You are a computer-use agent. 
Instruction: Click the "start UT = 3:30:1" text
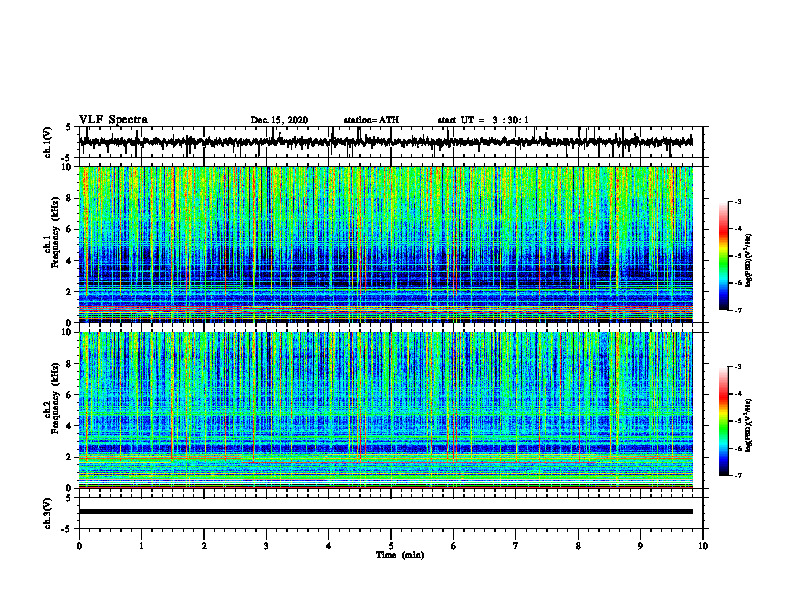tap(483, 120)
